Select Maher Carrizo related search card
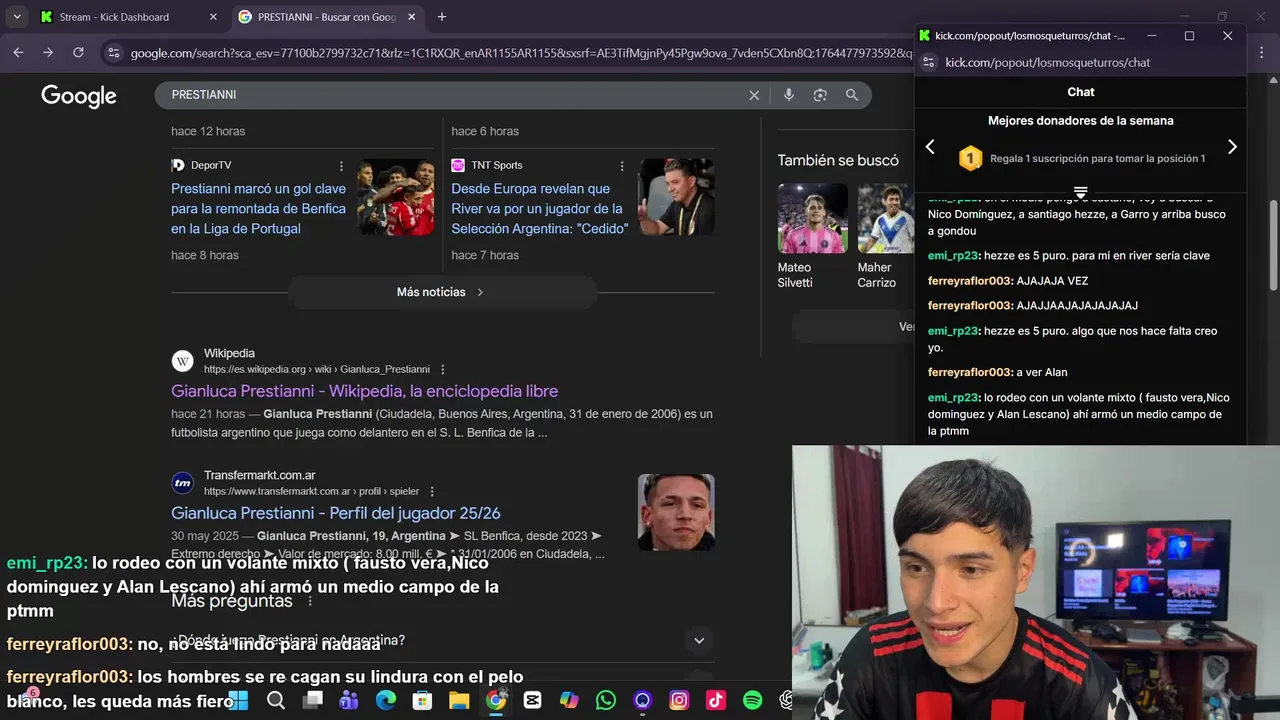Viewport: 1280px width, 720px height. (x=885, y=237)
